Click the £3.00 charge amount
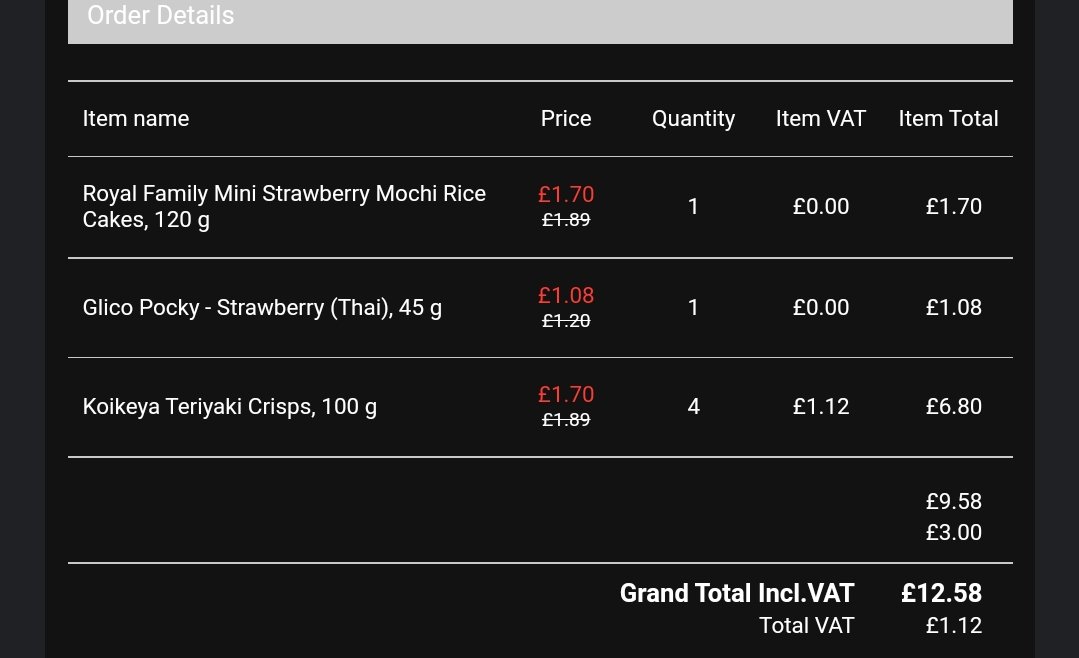 [954, 533]
